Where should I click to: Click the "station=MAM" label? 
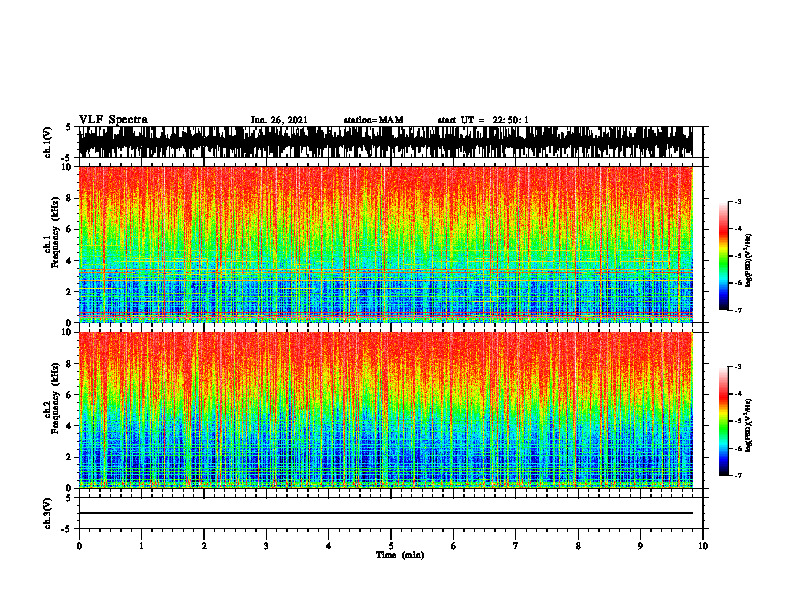click(x=374, y=120)
